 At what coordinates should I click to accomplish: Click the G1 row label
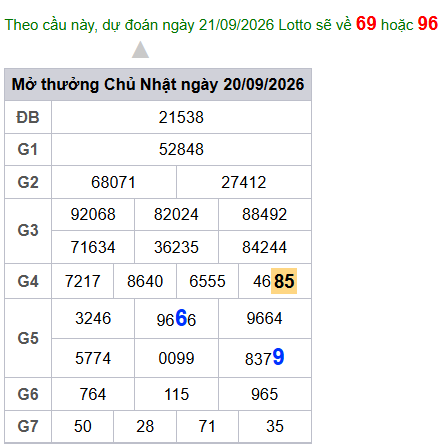[x=28, y=149]
